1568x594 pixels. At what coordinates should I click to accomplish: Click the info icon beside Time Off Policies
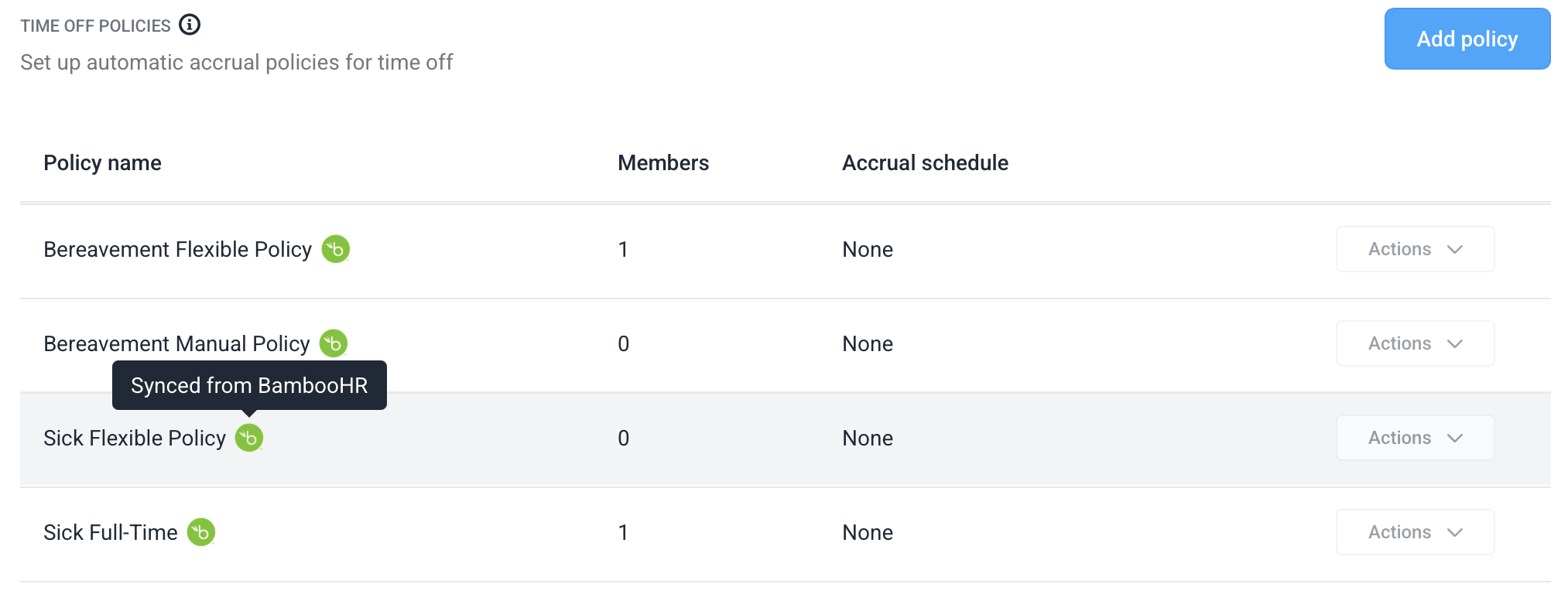coord(190,25)
